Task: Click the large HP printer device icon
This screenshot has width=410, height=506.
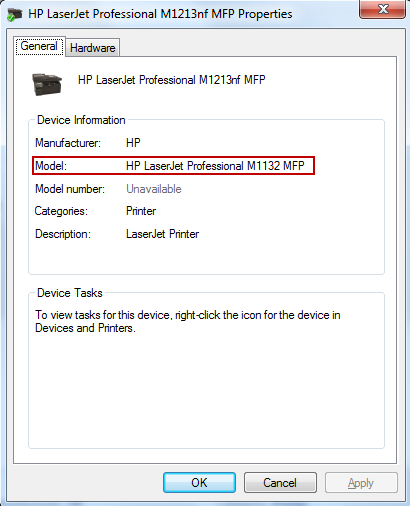Action: (47, 84)
